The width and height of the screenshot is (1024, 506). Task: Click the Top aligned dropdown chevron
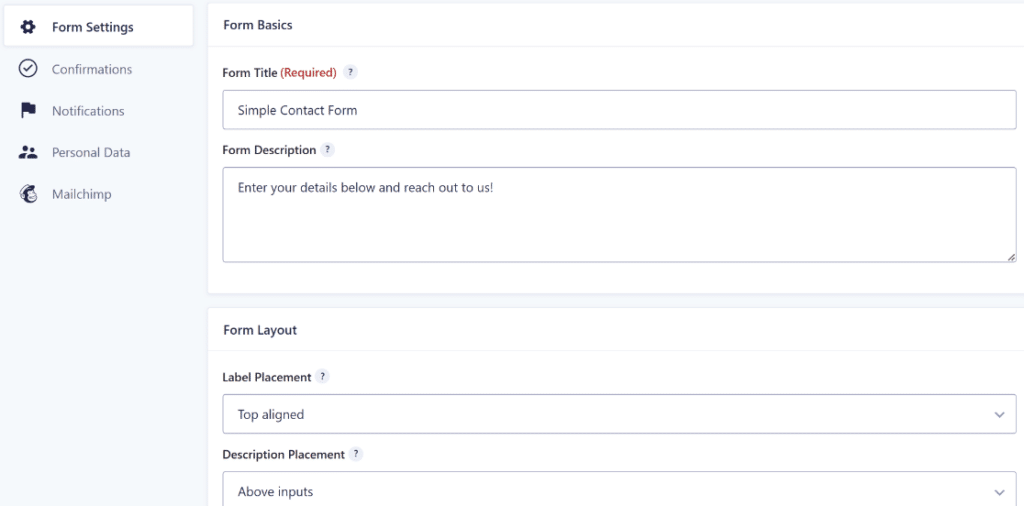(999, 415)
